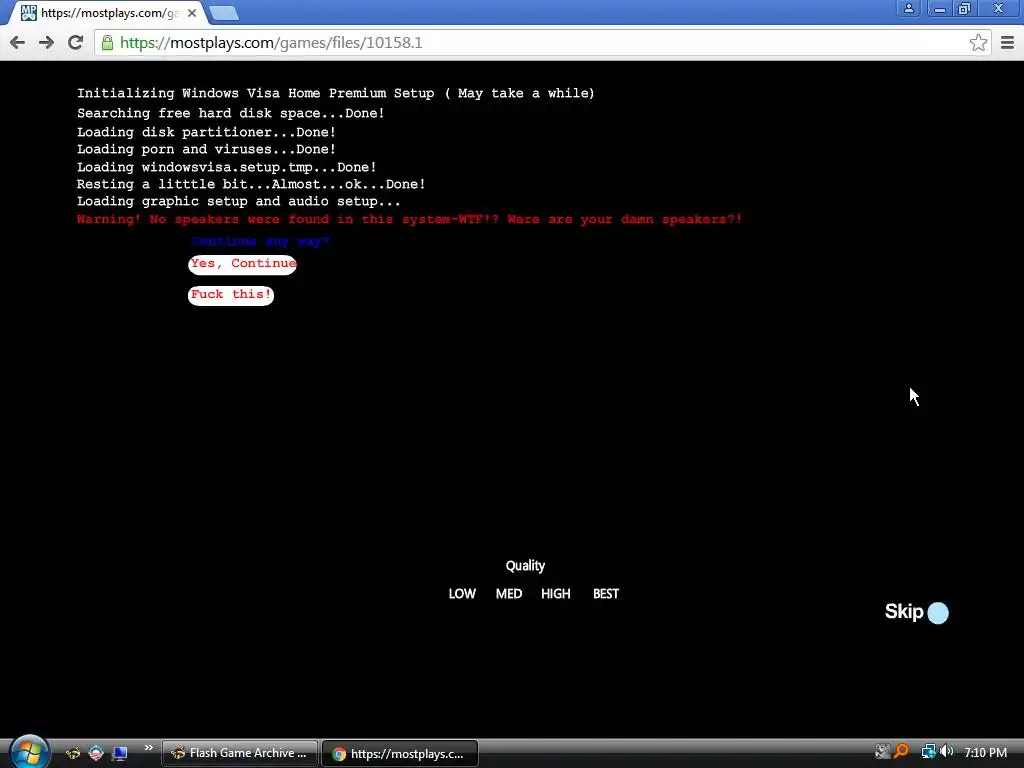The width and height of the screenshot is (1024, 768).
Task: Click the green padlock security icon
Action: click(x=107, y=43)
